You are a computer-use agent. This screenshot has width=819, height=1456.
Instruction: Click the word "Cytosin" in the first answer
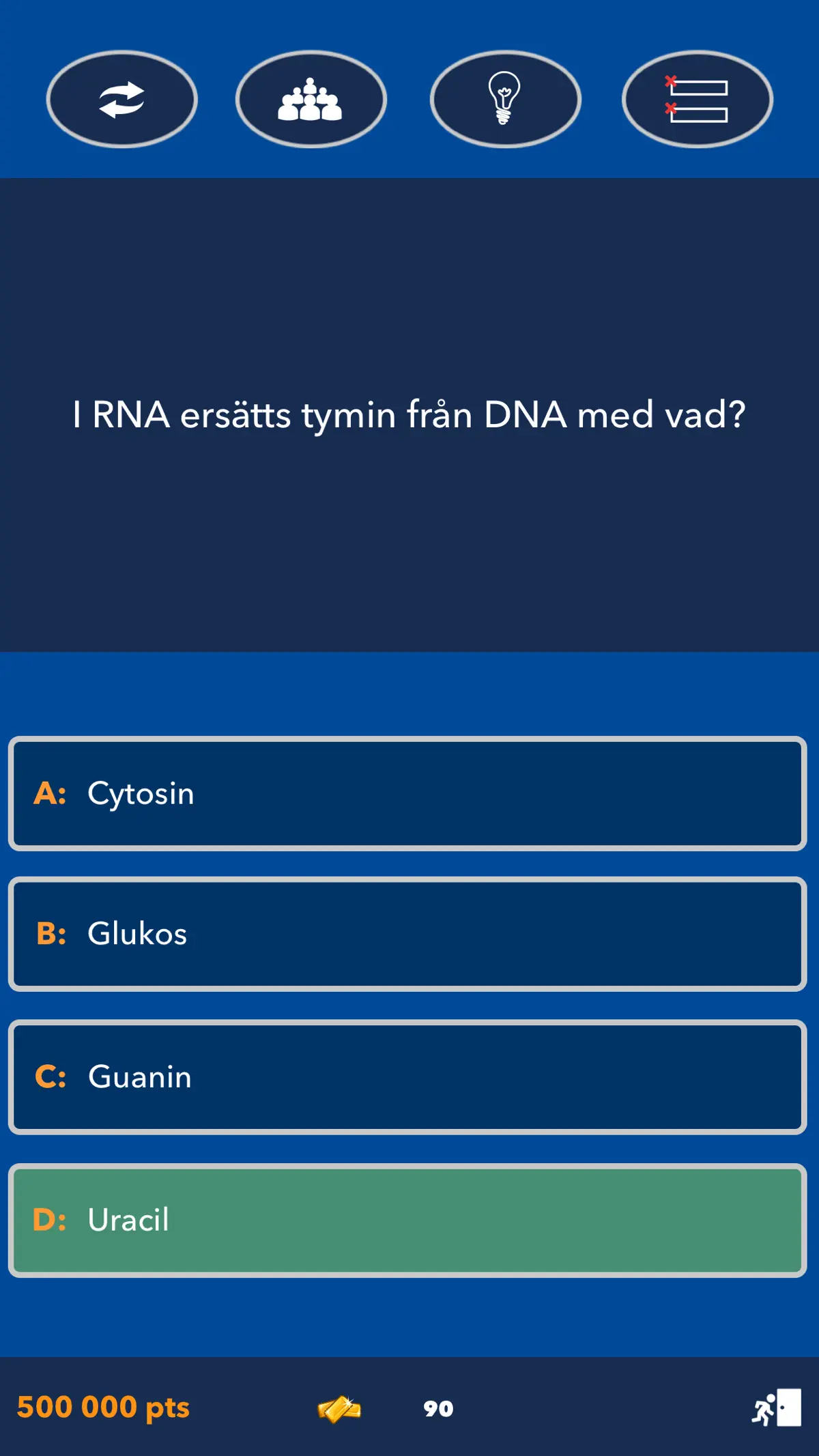click(141, 795)
